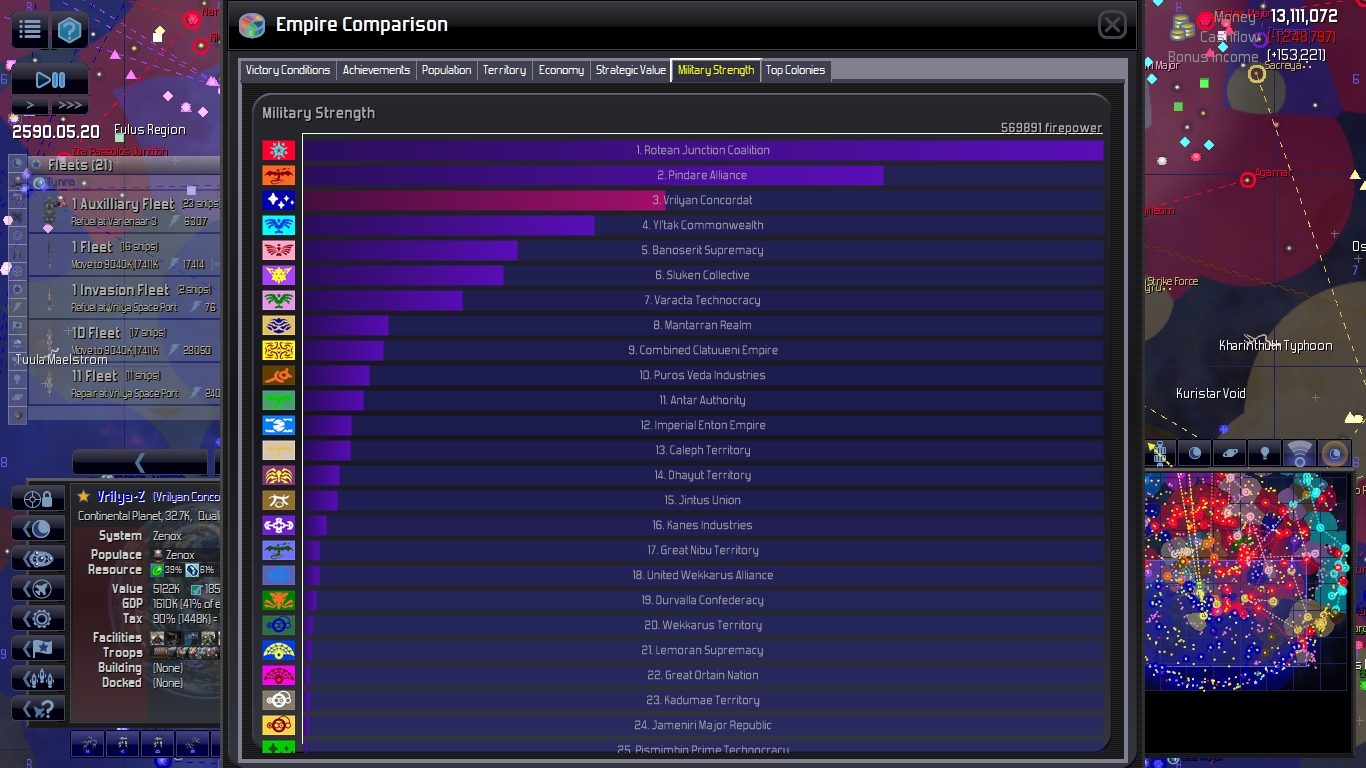
Task: Click the Antar Authority flag icon
Action: coord(278,400)
